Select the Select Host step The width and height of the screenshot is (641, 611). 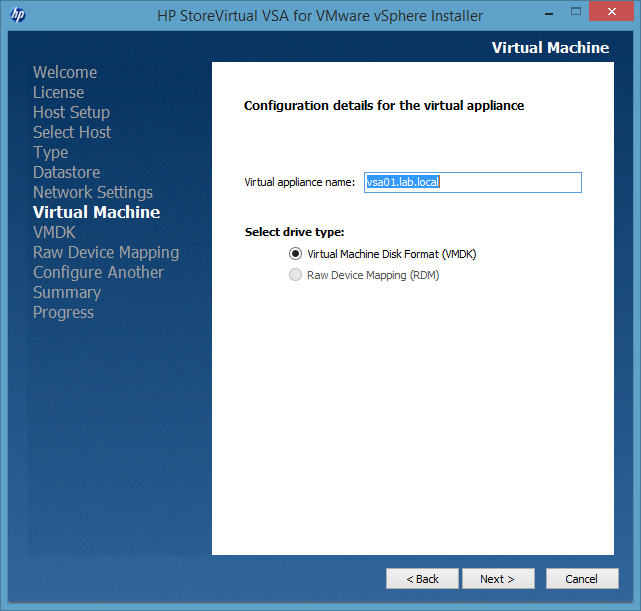click(x=72, y=132)
